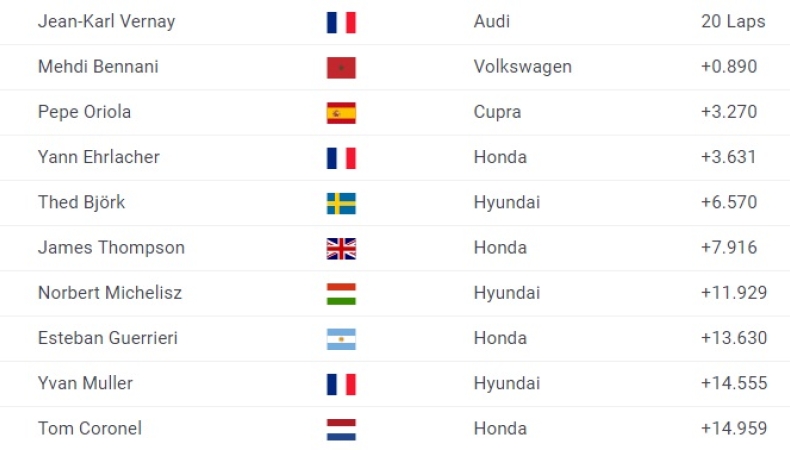
Task: Click the French flag beside Yvan Muller
Action: [341, 384]
